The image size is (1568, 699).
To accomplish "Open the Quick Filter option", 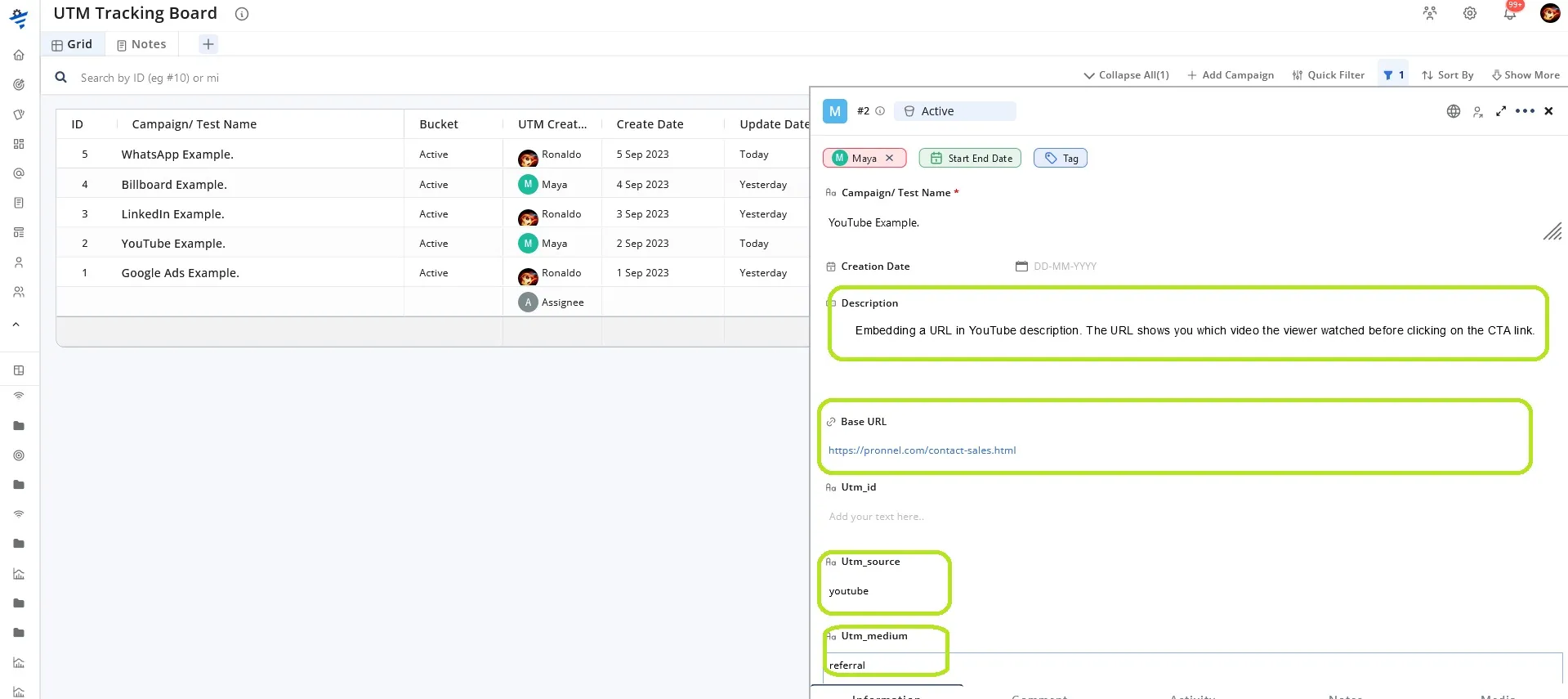I will (x=1328, y=75).
